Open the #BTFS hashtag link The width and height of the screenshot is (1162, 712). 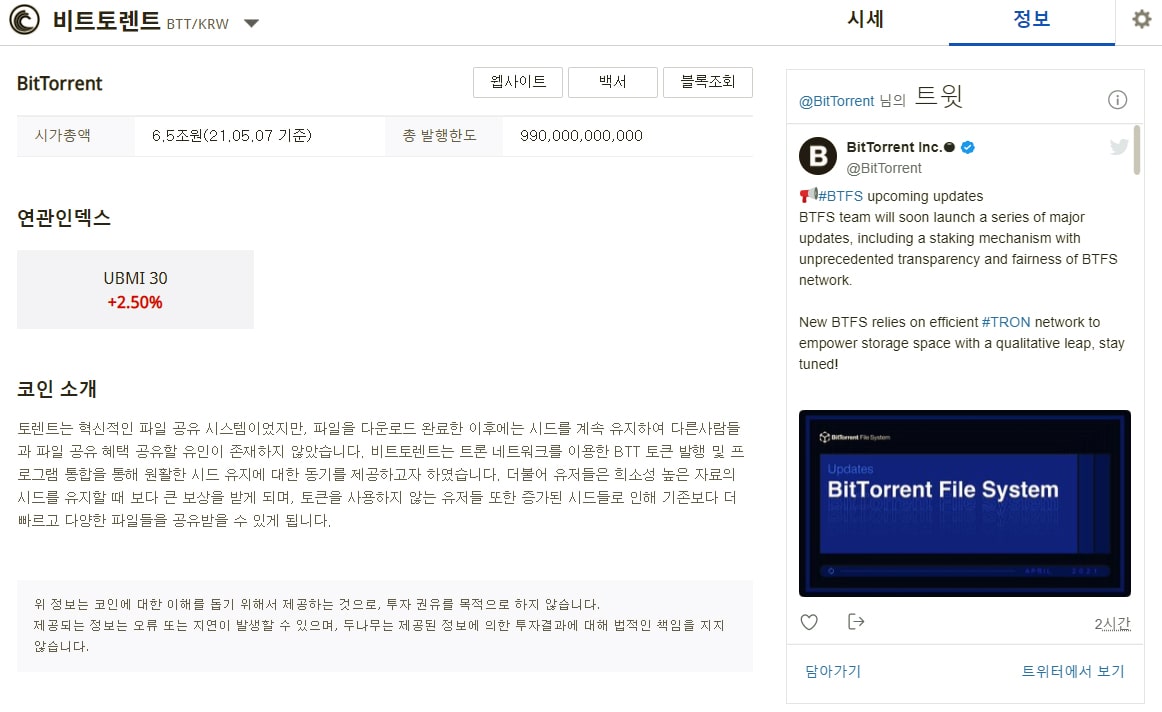coord(840,196)
